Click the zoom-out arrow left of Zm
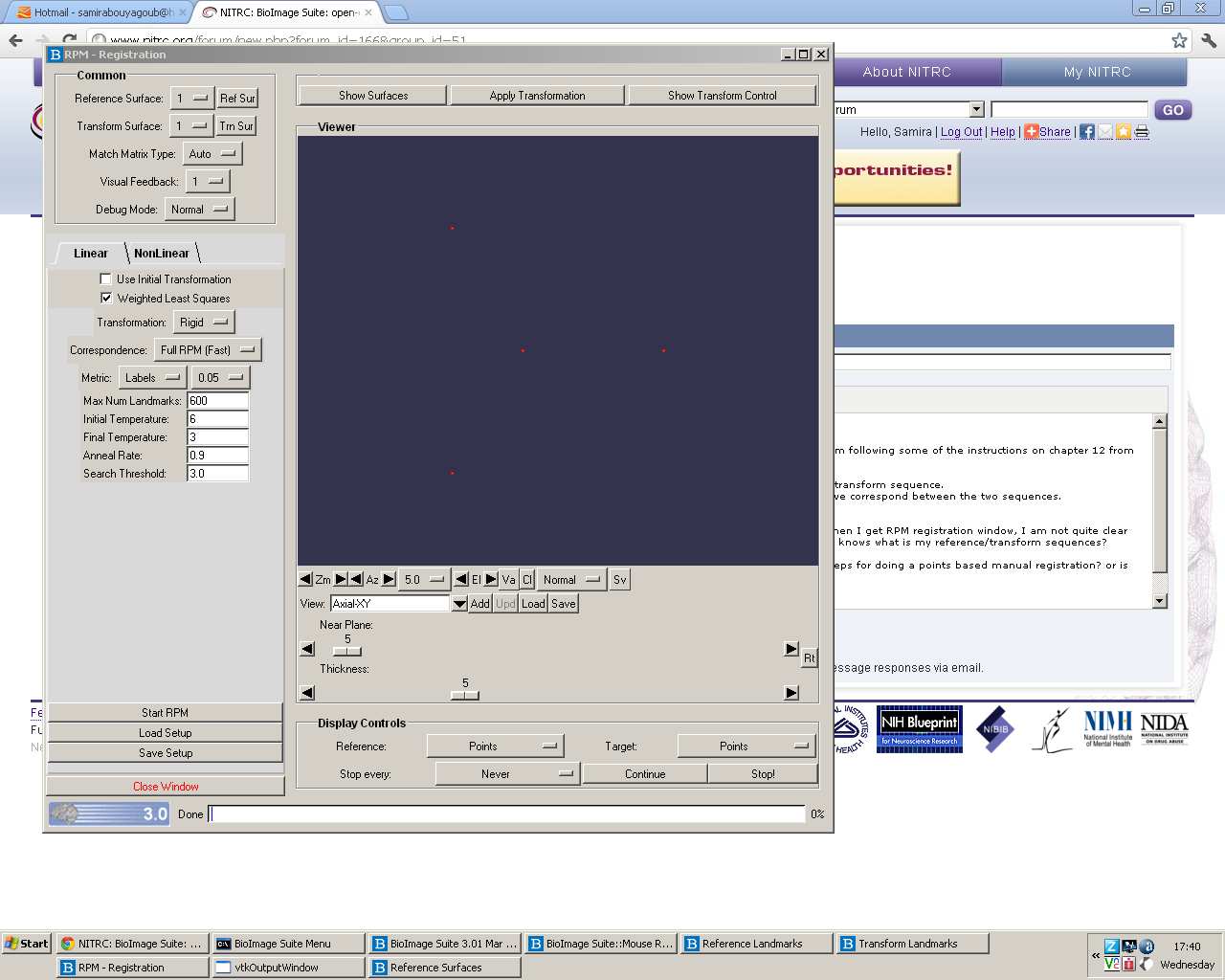 (305, 580)
